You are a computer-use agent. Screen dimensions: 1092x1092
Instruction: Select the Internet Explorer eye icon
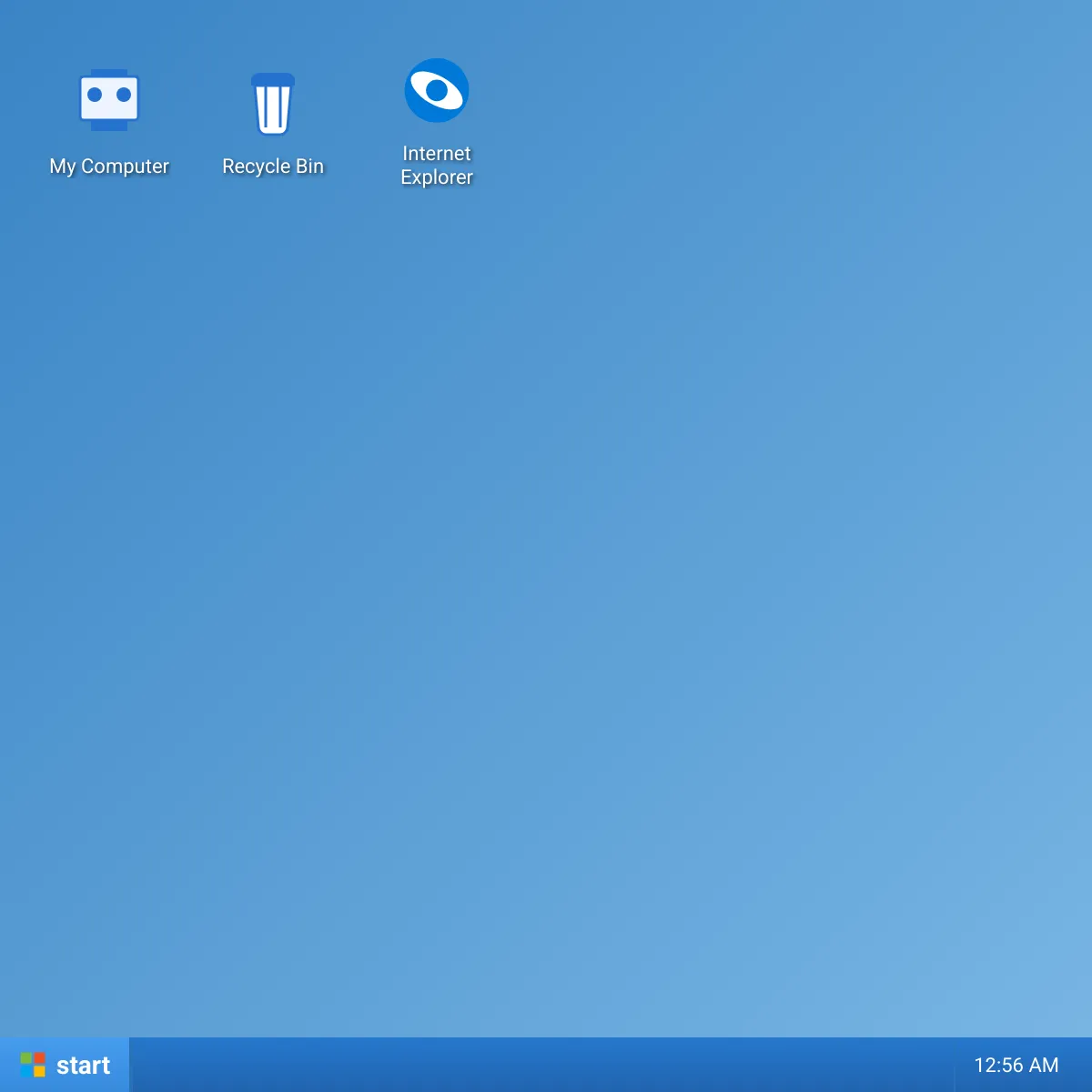(x=437, y=91)
